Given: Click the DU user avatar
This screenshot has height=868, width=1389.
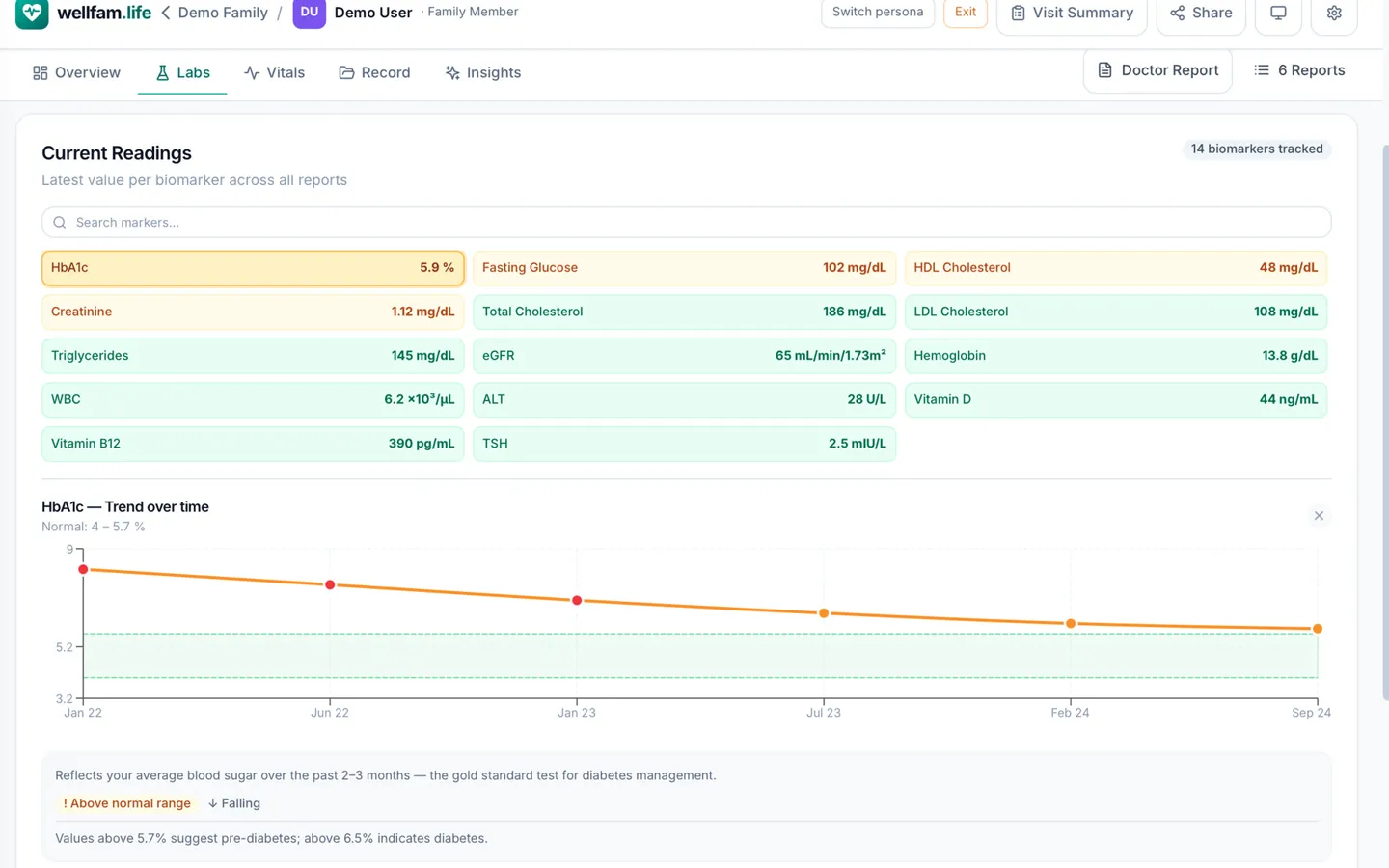Looking at the screenshot, I should pos(309,13).
